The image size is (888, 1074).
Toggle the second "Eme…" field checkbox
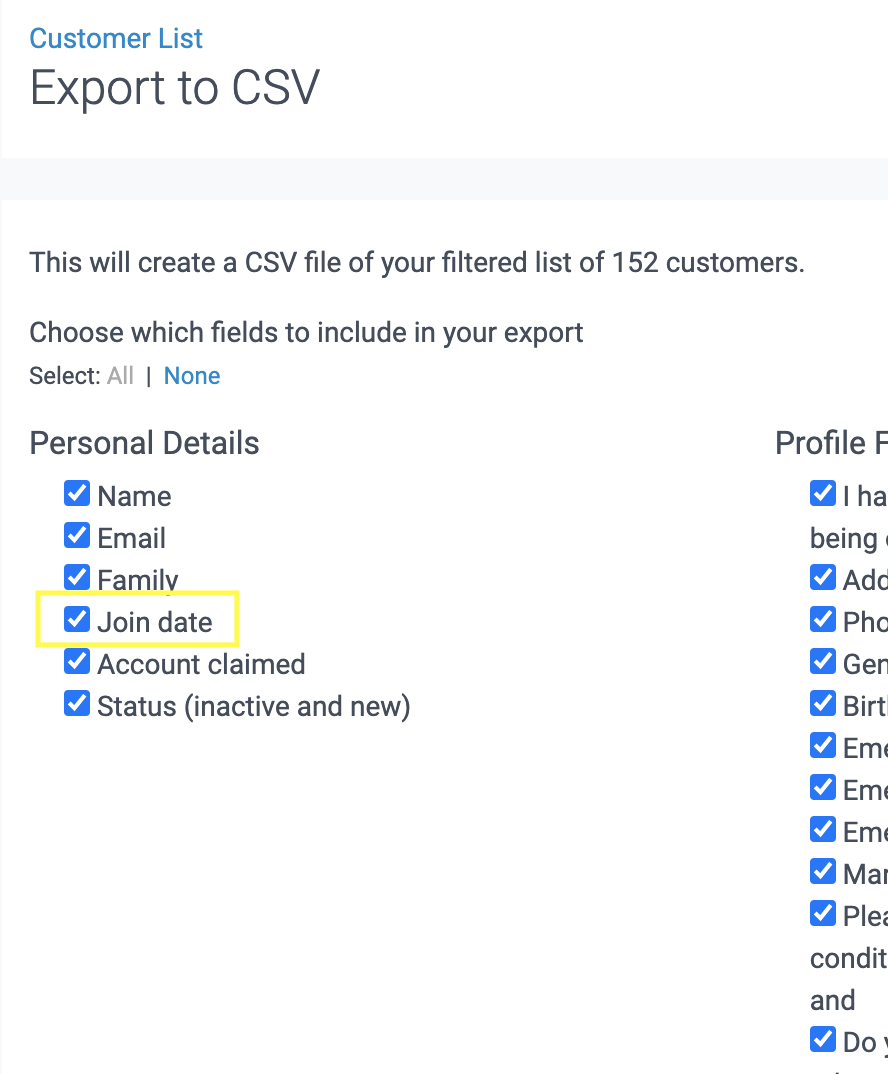(x=823, y=788)
